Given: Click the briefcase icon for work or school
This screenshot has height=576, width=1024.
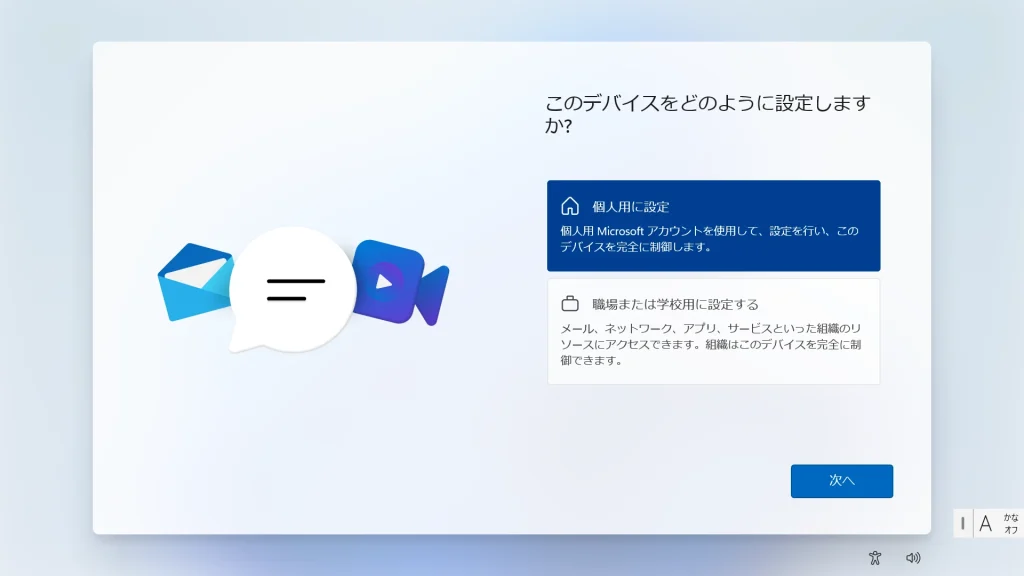Looking at the screenshot, I should click(x=570, y=304).
